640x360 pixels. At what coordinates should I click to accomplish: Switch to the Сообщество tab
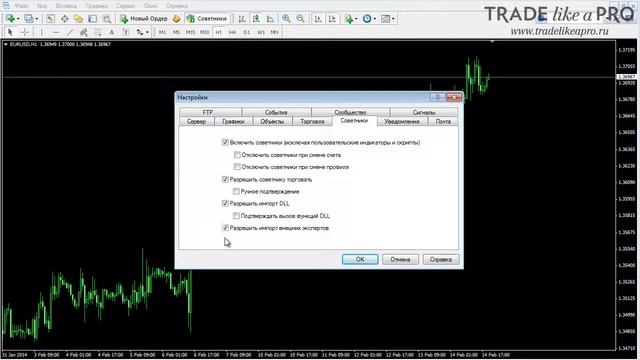pyautogui.click(x=350, y=112)
